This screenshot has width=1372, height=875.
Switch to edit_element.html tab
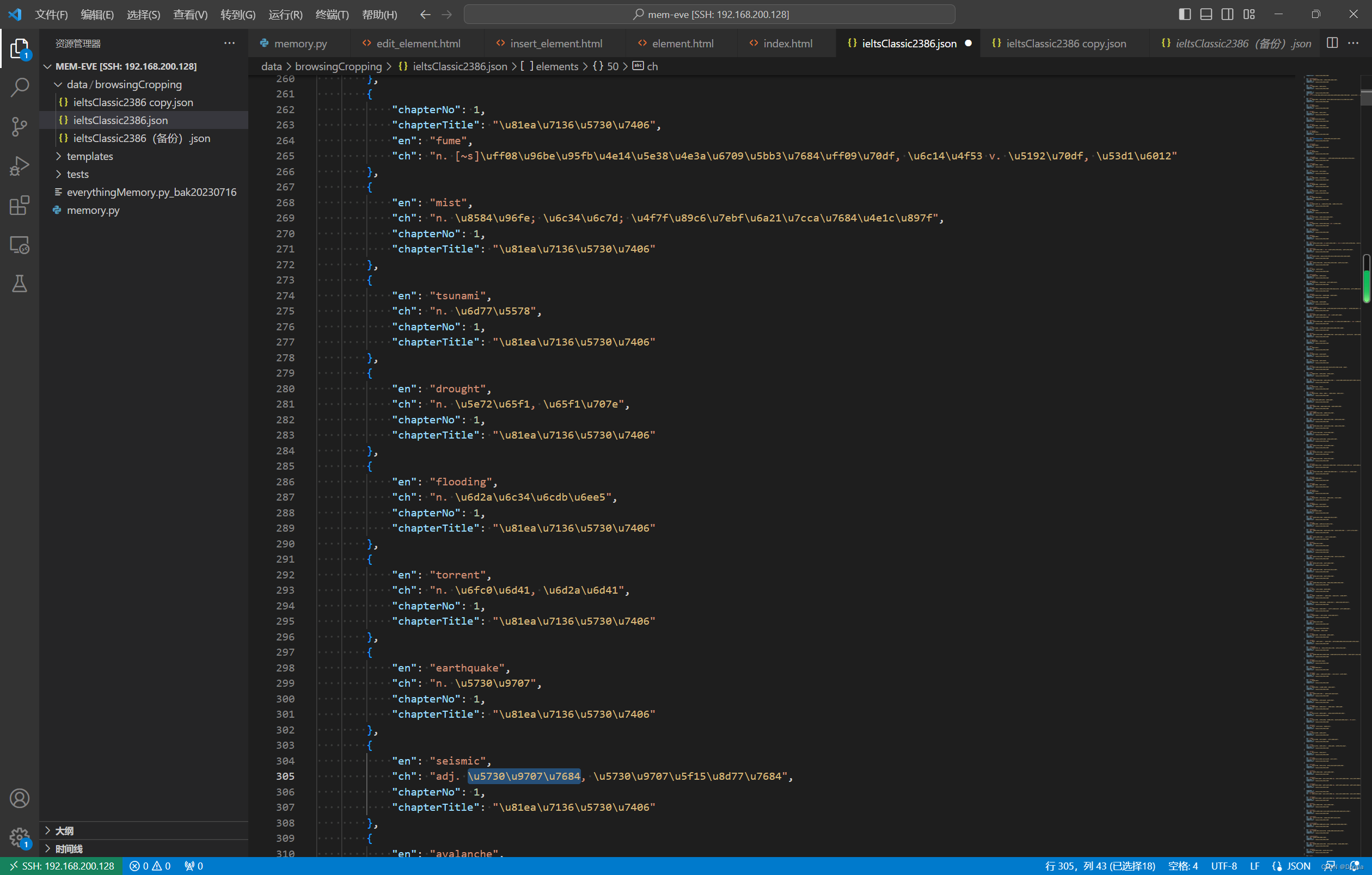[x=418, y=44]
